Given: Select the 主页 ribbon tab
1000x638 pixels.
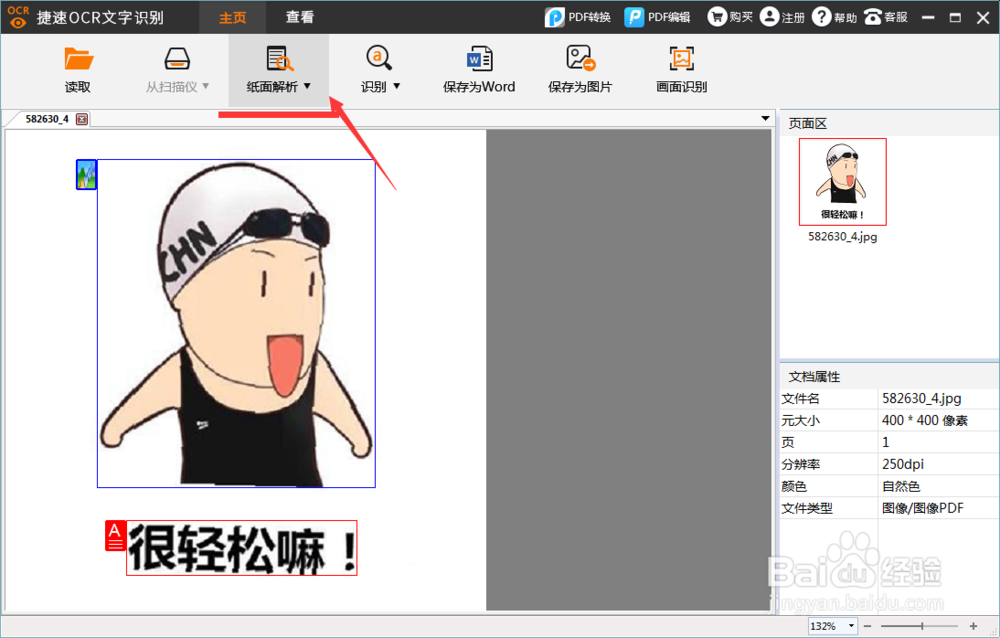Looking at the screenshot, I should point(232,17).
